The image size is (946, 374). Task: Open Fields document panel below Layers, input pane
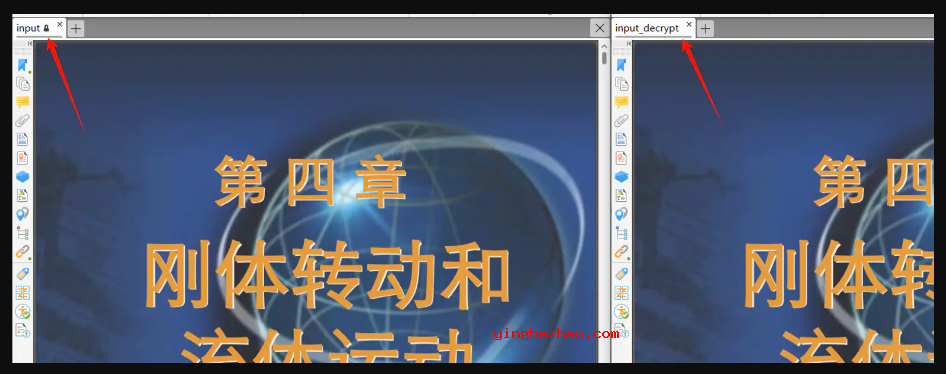(22, 195)
